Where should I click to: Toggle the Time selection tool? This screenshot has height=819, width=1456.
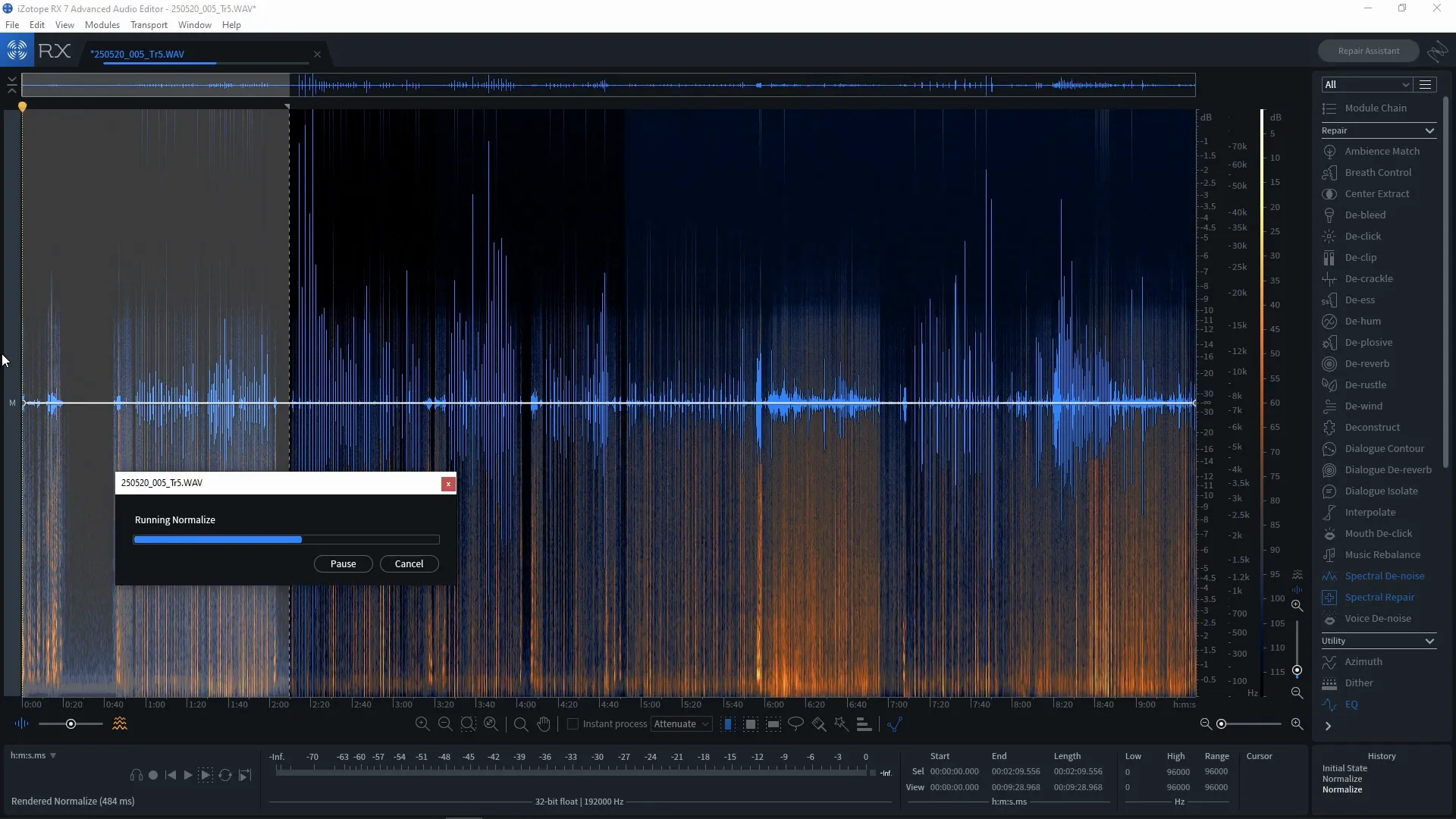pos(728,724)
